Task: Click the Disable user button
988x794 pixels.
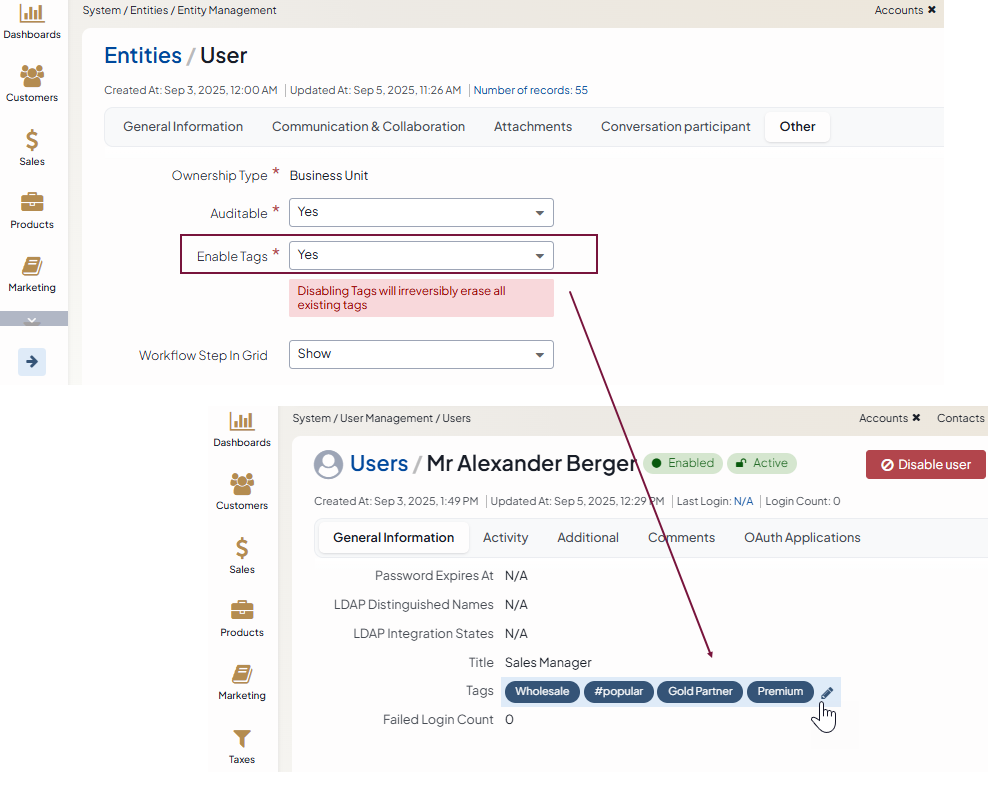Action: click(x=925, y=465)
